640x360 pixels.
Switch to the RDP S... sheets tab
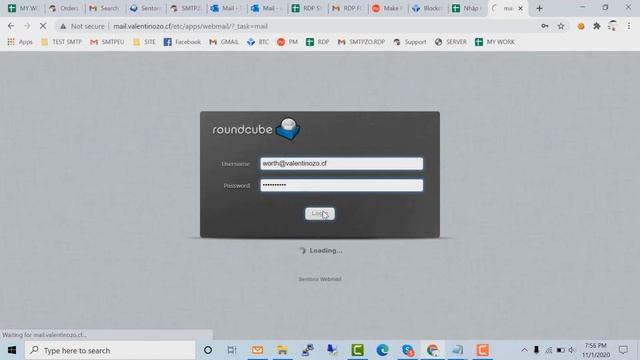pos(307,8)
